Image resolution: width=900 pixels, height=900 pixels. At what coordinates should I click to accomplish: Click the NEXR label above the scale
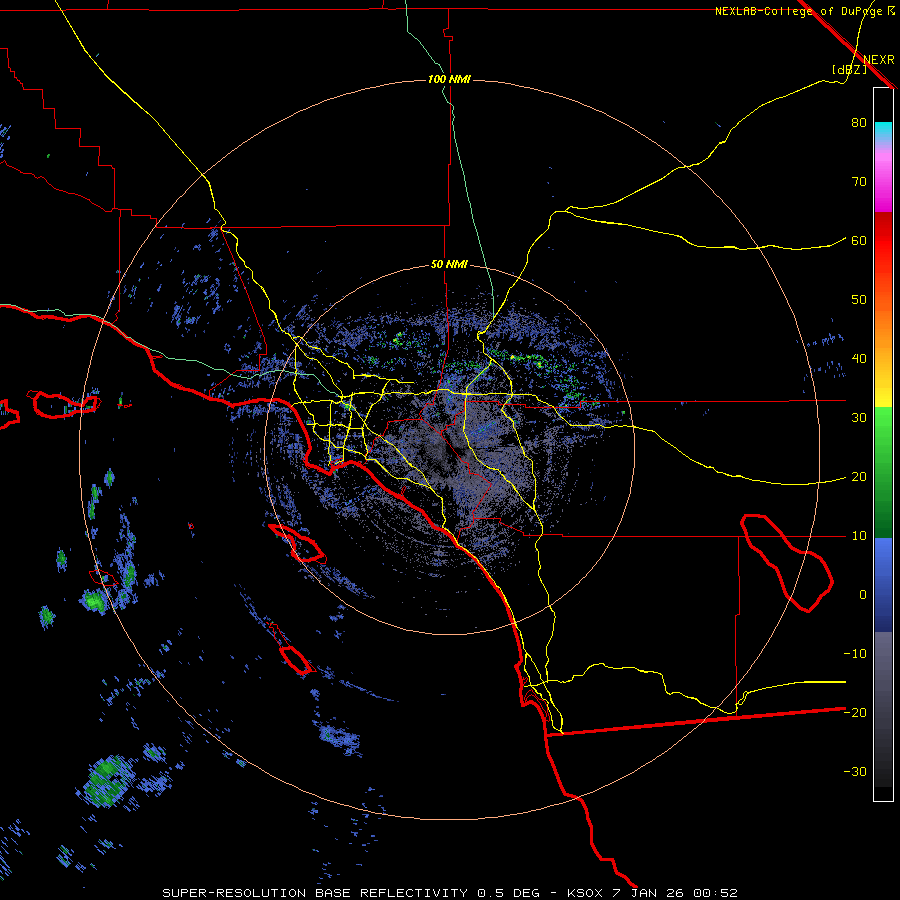(879, 60)
